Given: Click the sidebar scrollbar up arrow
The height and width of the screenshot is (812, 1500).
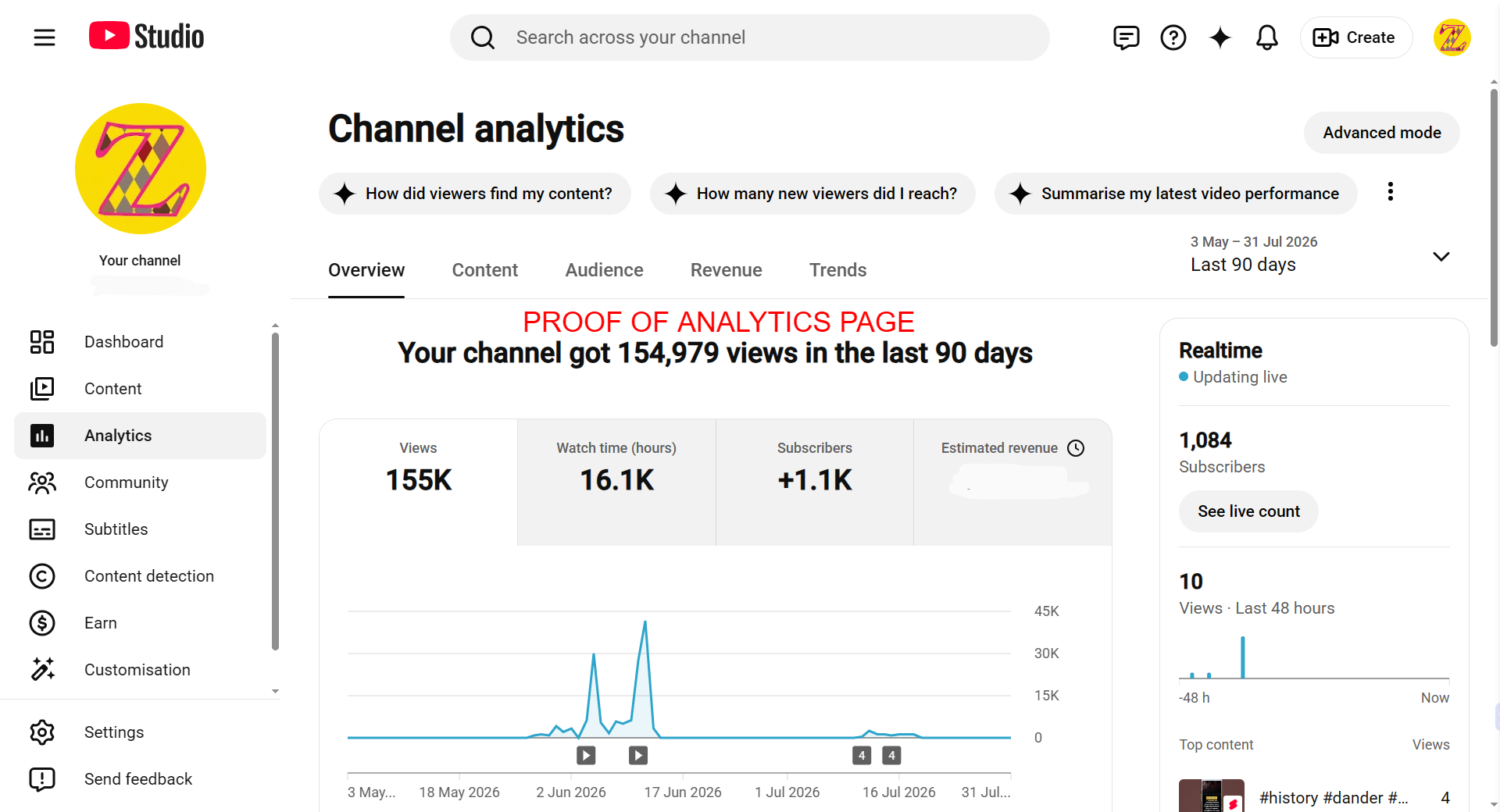Looking at the screenshot, I should pos(275,325).
